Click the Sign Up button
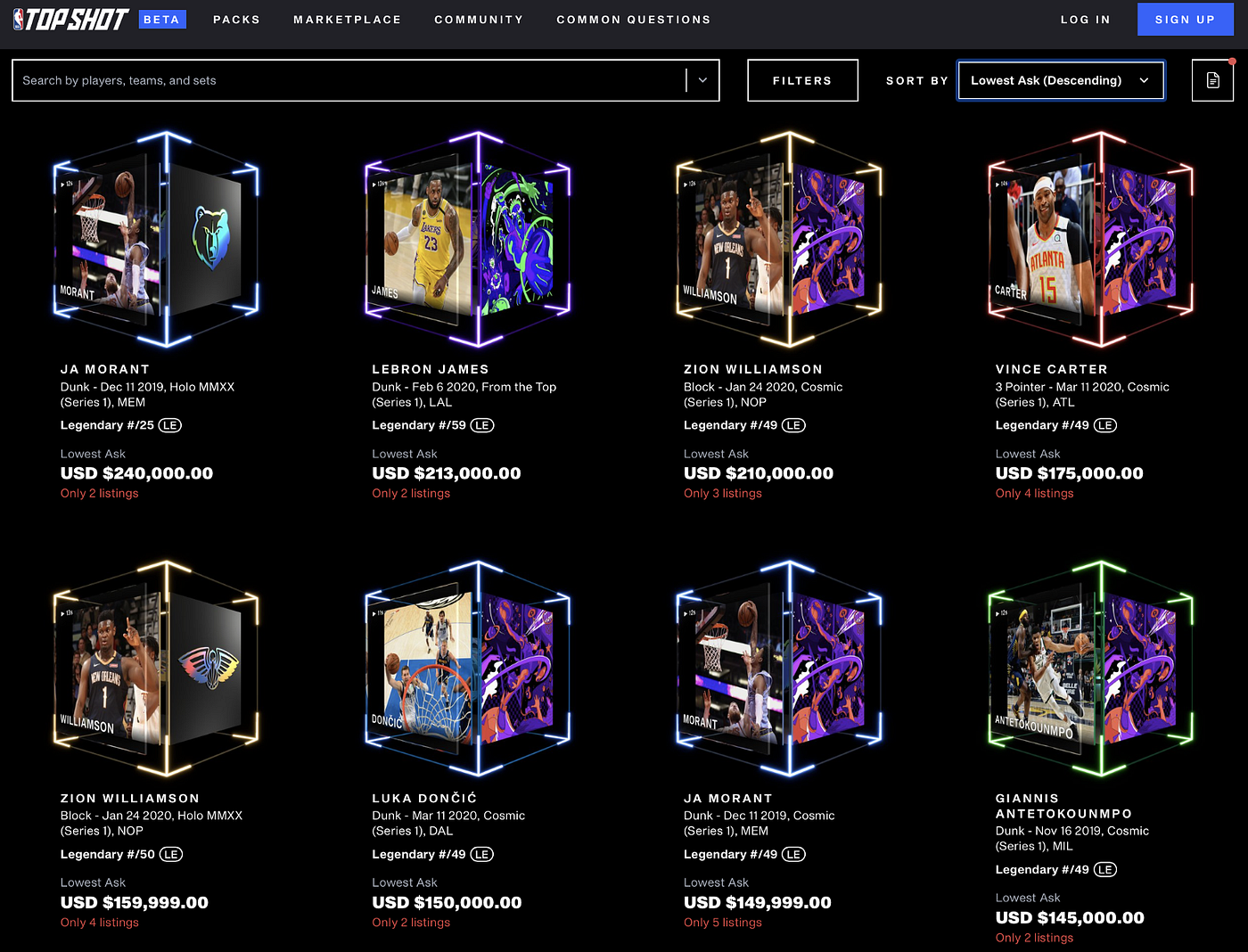1248x952 pixels. [x=1185, y=20]
